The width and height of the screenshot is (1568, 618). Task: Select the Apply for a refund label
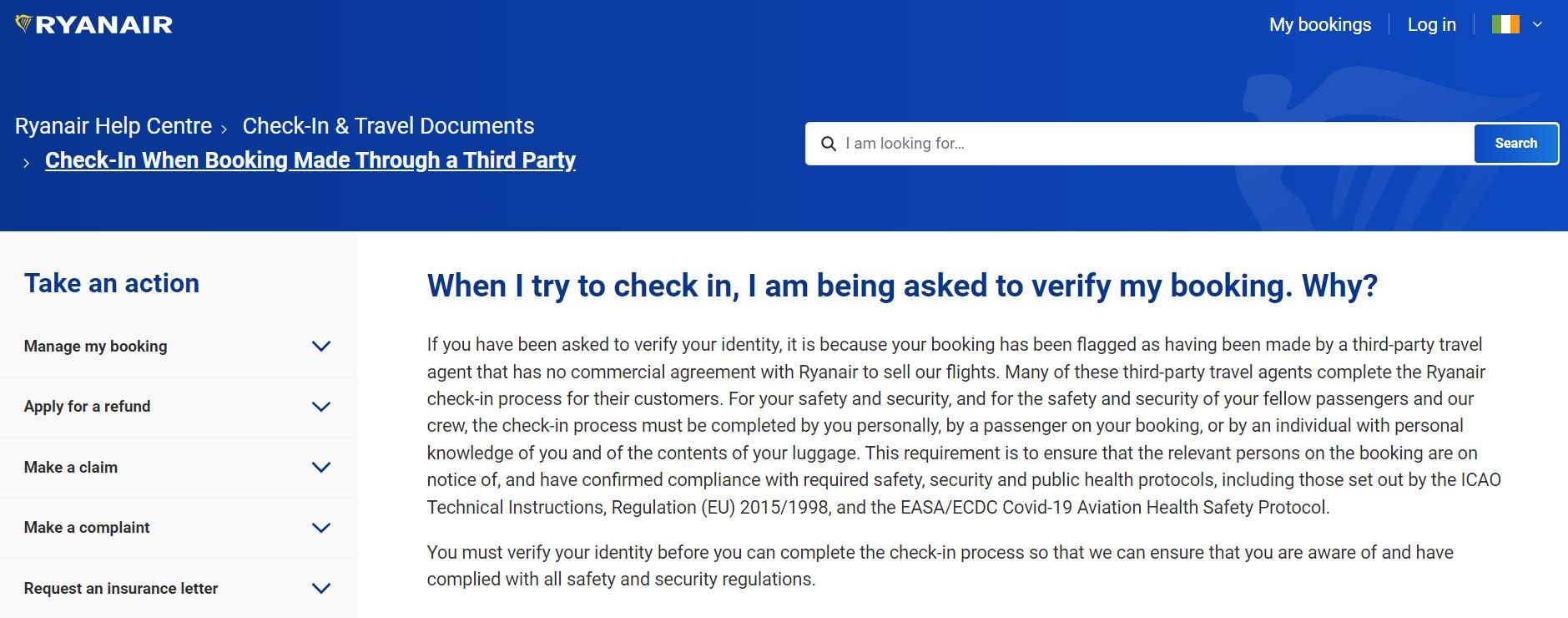point(87,407)
